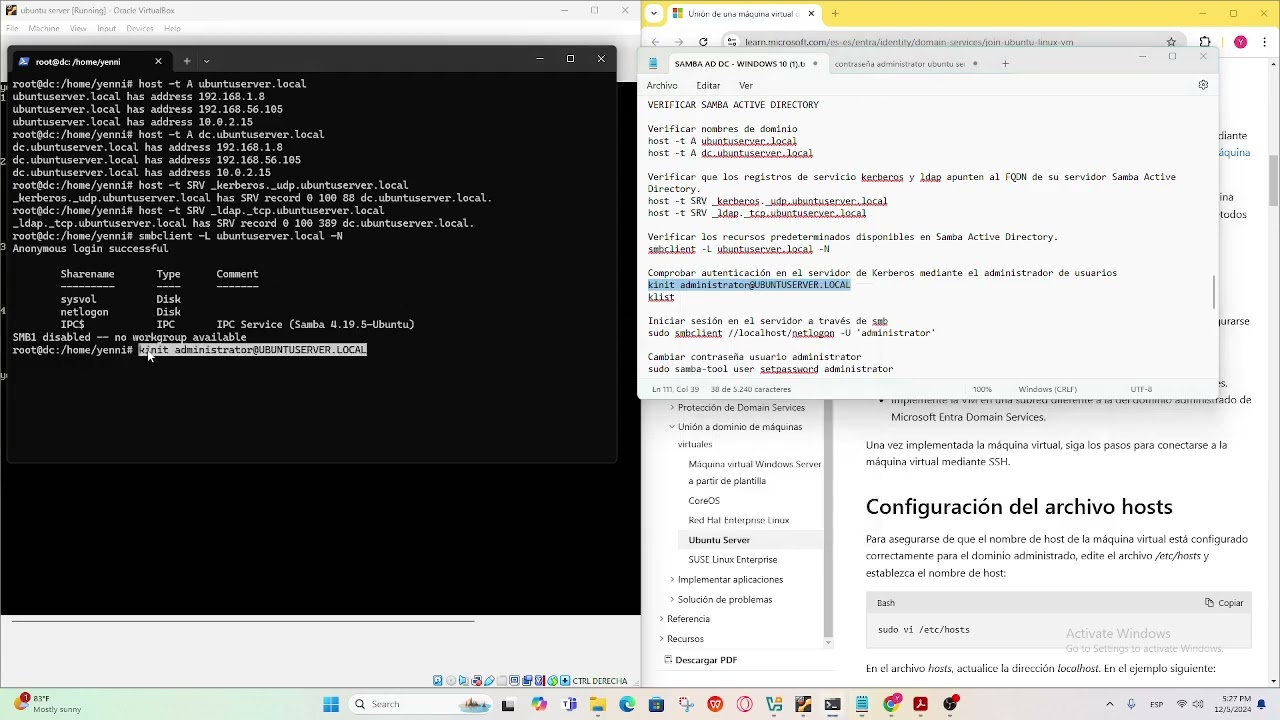
Task: Switch to 'contraseña administrator ubuntu' Notepad tab
Action: [x=899, y=64]
